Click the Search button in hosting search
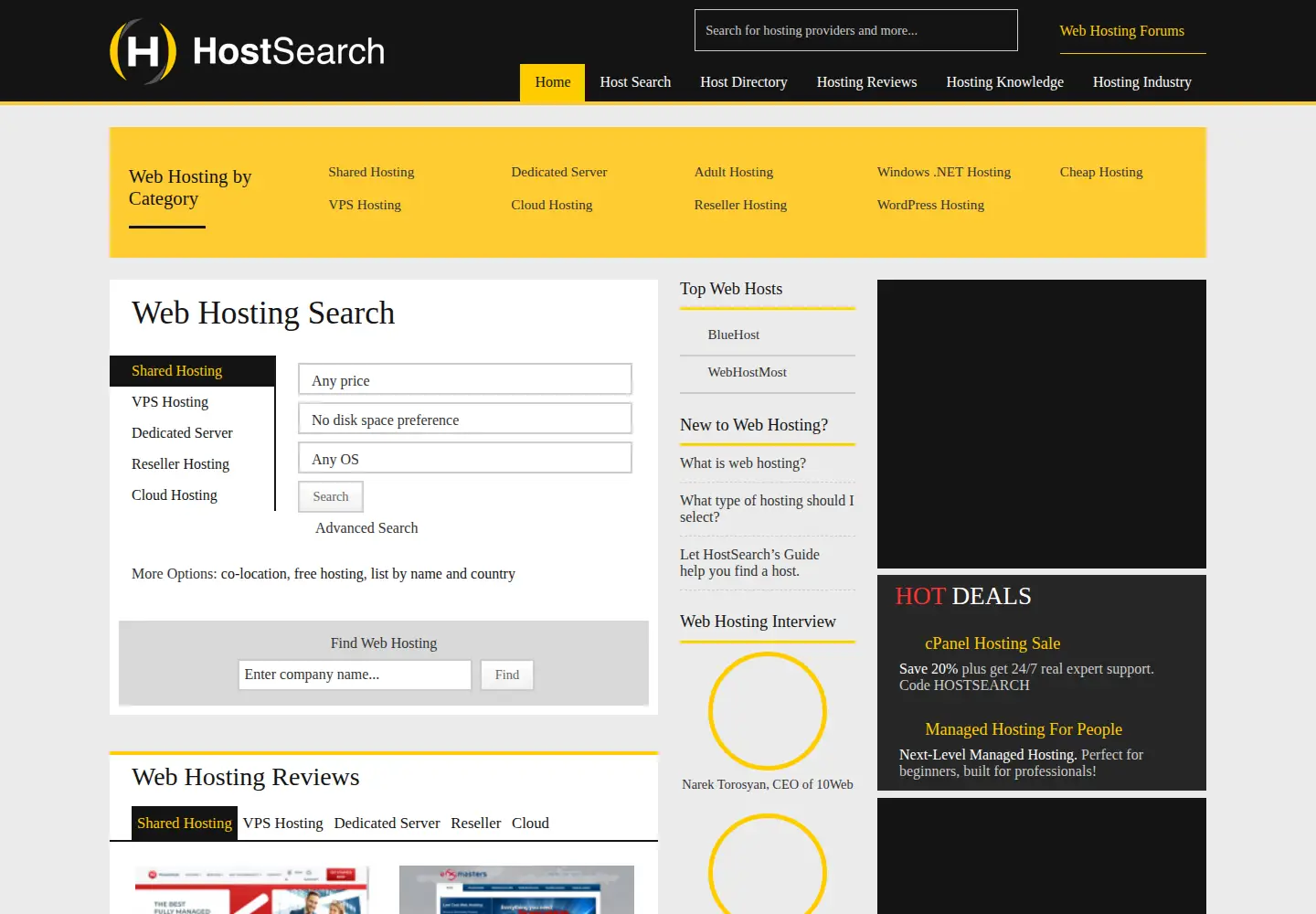 point(331,496)
